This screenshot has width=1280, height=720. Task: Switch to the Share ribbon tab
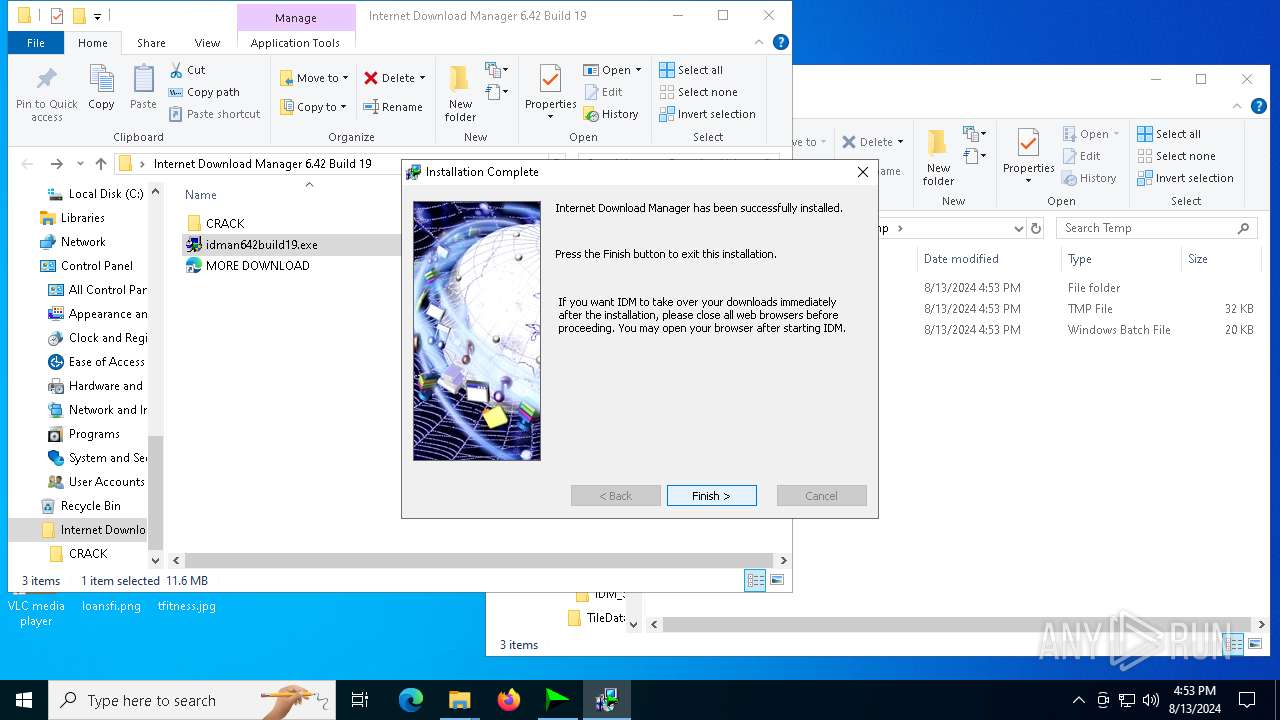click(151, 43)
